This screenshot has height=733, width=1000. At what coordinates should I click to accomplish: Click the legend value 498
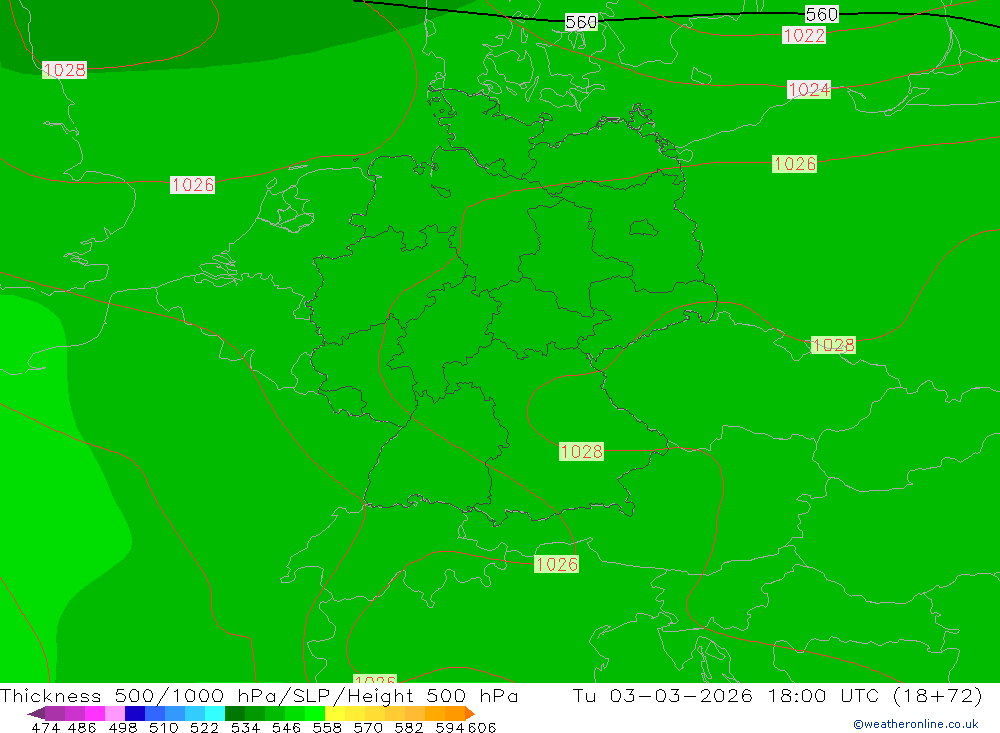123,727
